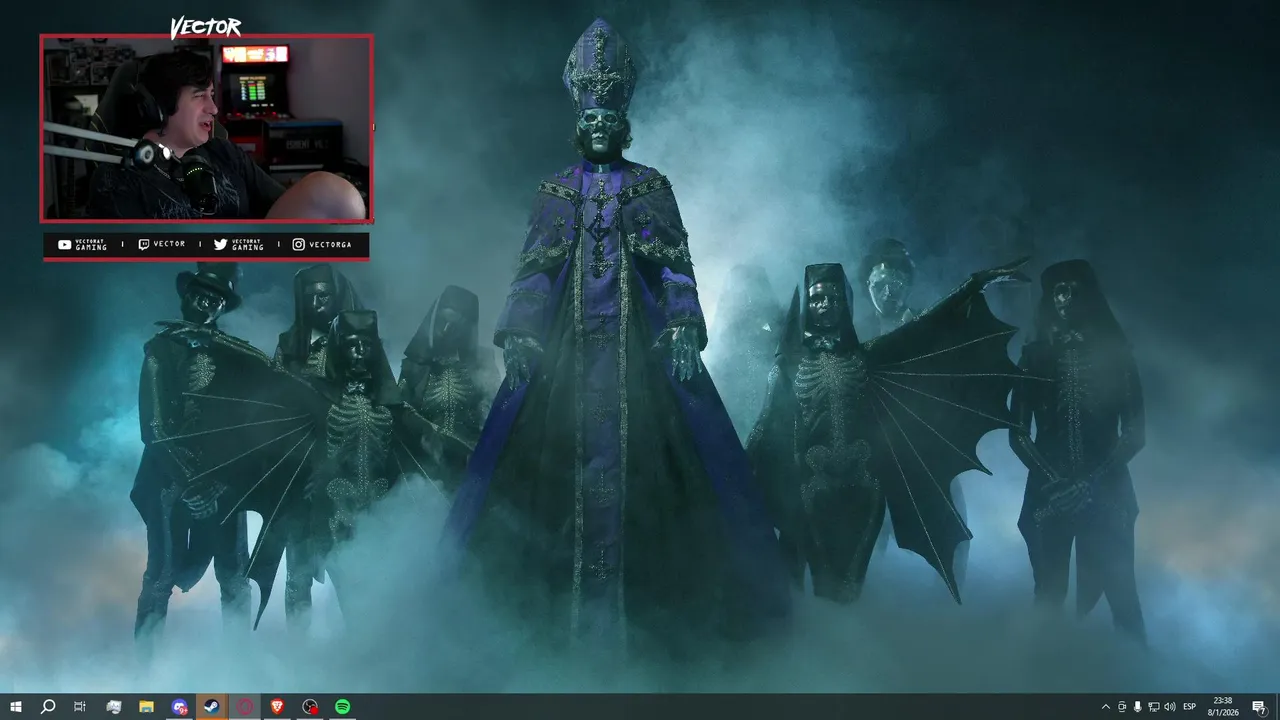Open the notification center with 7 alerts
The width and height of the screenshot is (1280, 720).
(1259, 706)
